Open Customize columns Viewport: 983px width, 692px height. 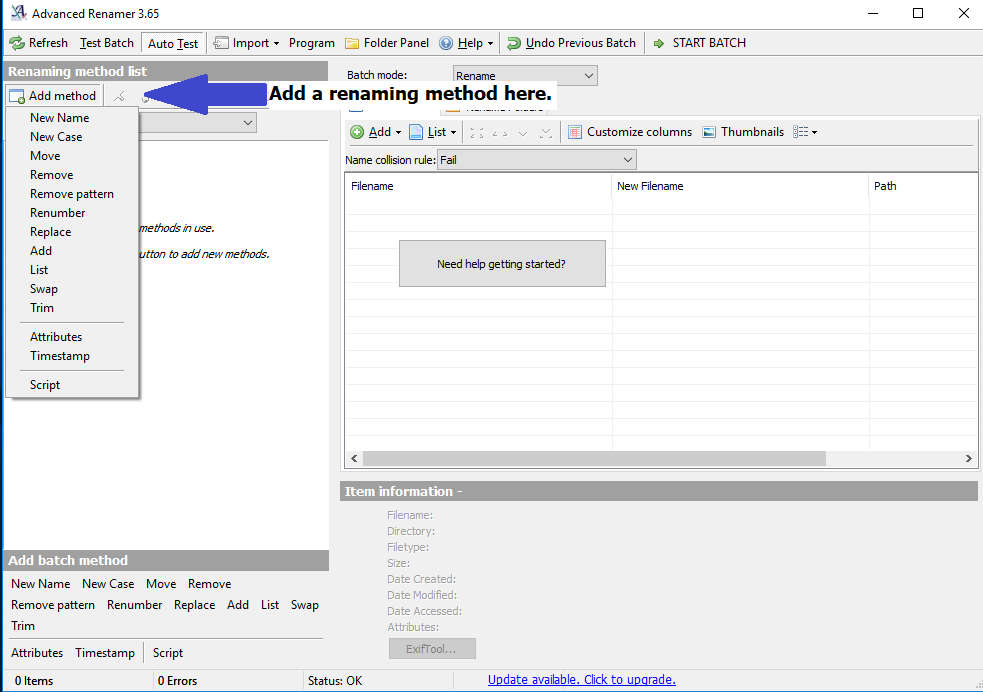(x=630, y=132)
